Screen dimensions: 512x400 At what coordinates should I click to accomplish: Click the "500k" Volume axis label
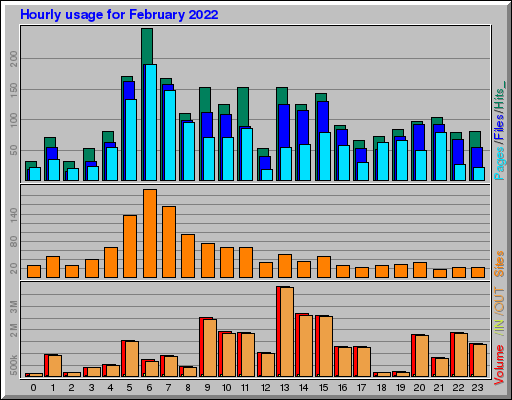click(x=14, y=365)
